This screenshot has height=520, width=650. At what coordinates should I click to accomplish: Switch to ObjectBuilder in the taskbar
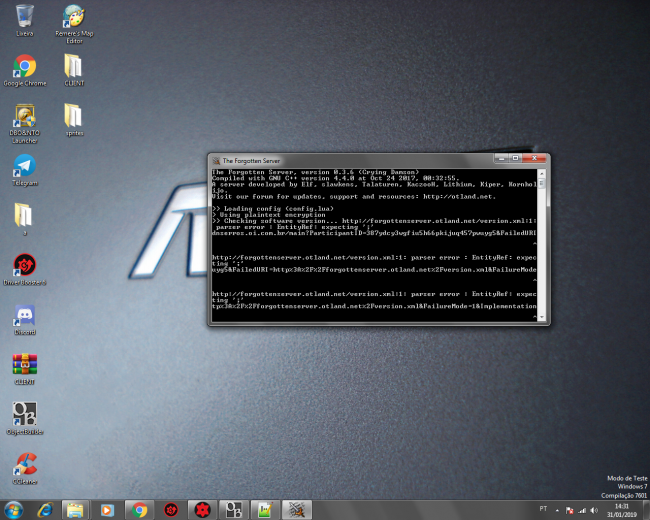(x=233, y=510)
